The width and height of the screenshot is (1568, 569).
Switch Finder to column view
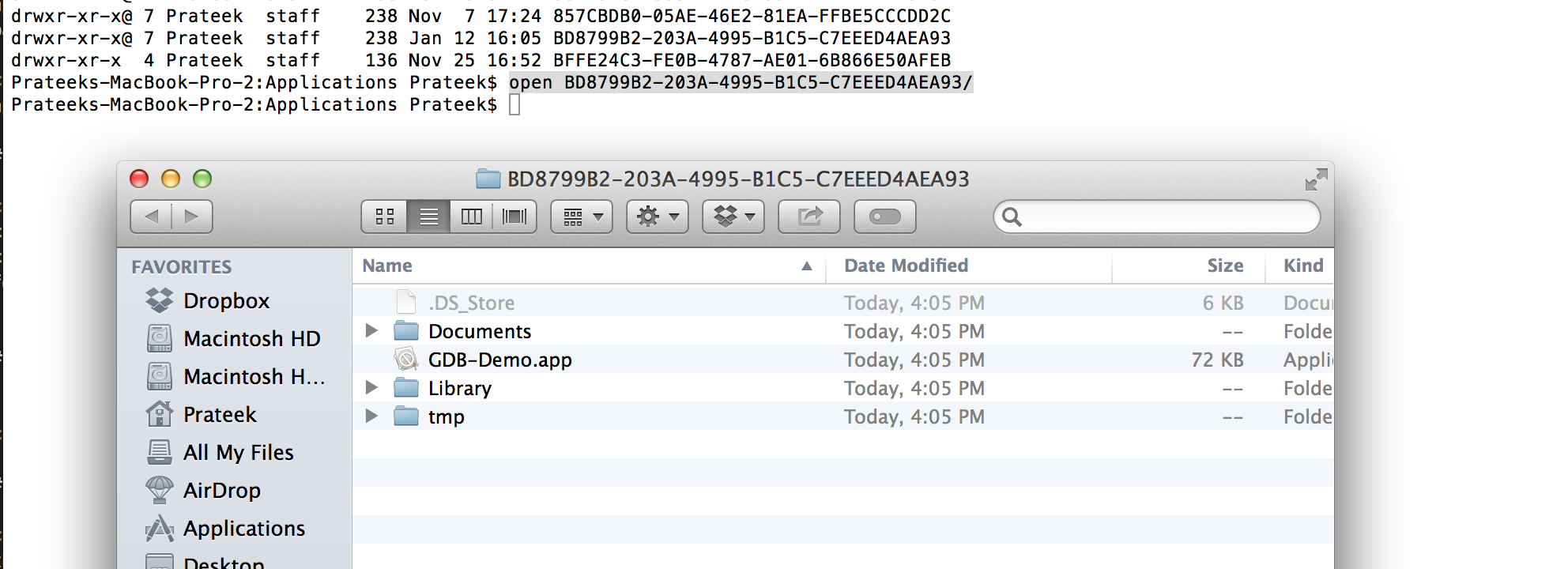pos(472,217)
